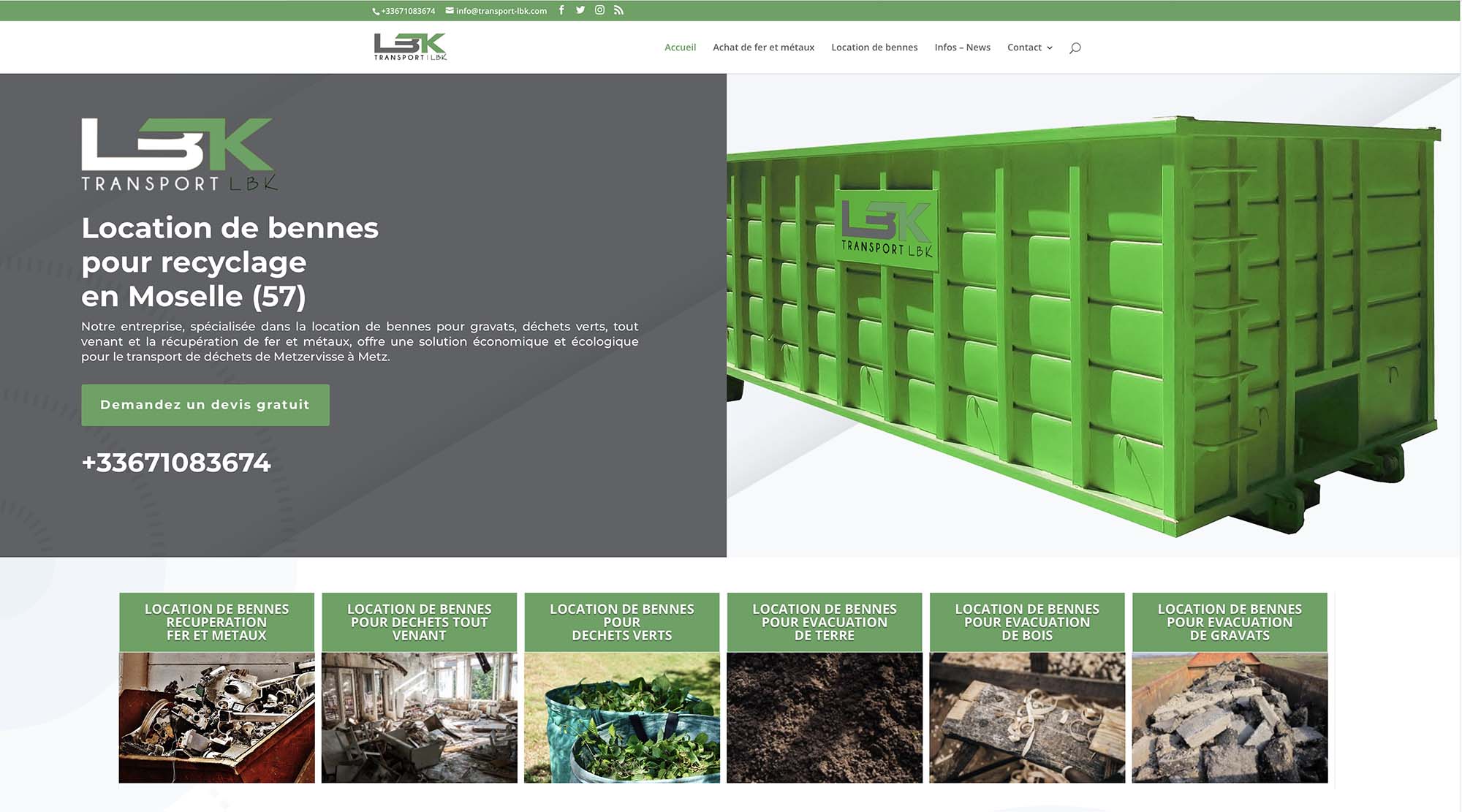The image size is (1462, 812).
Task: Click info@transport-lbk.com email link
Action: (x=501, y=11)
